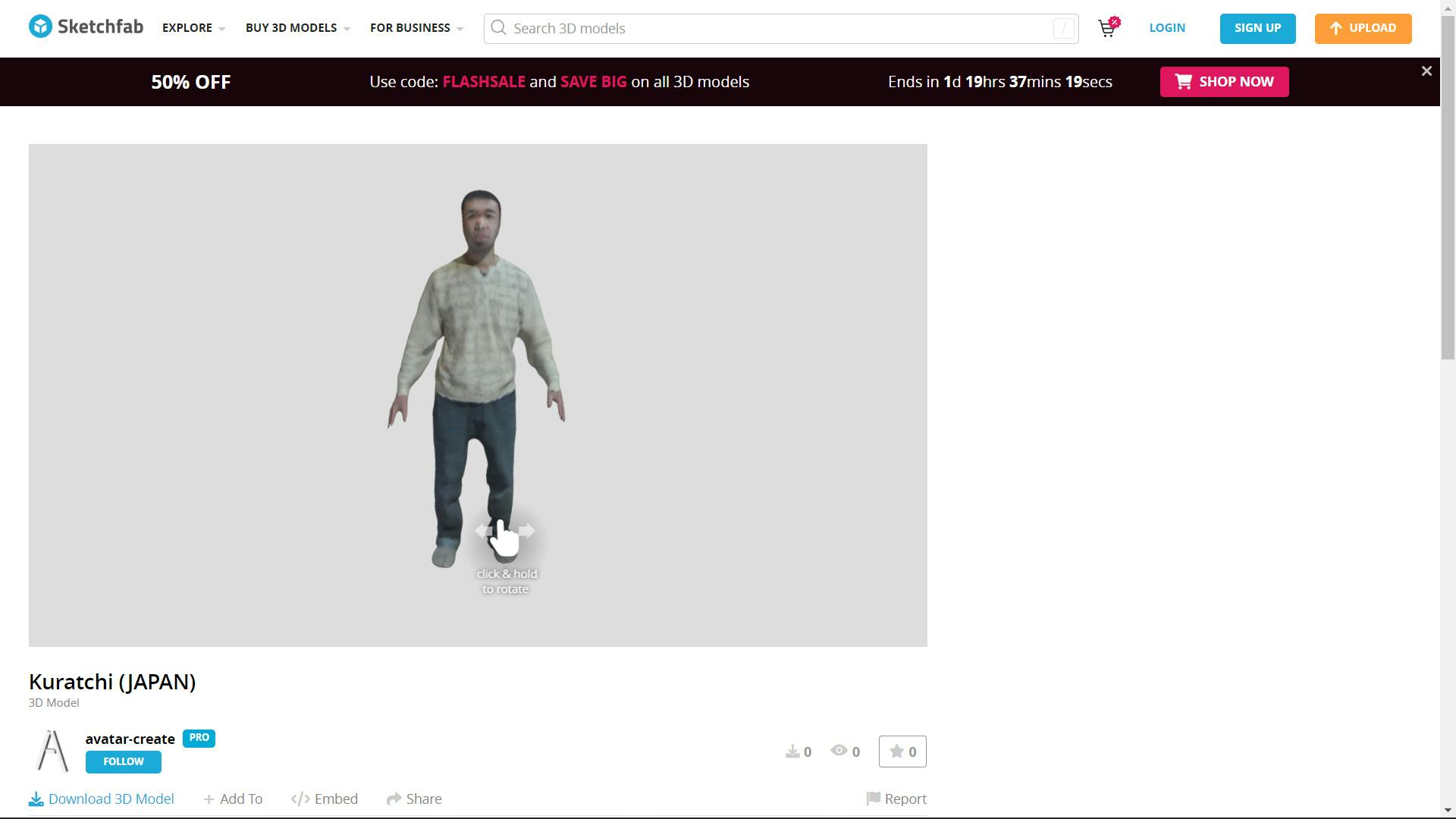
Task: Click the Report flag icon
Action: click(873, 799)
